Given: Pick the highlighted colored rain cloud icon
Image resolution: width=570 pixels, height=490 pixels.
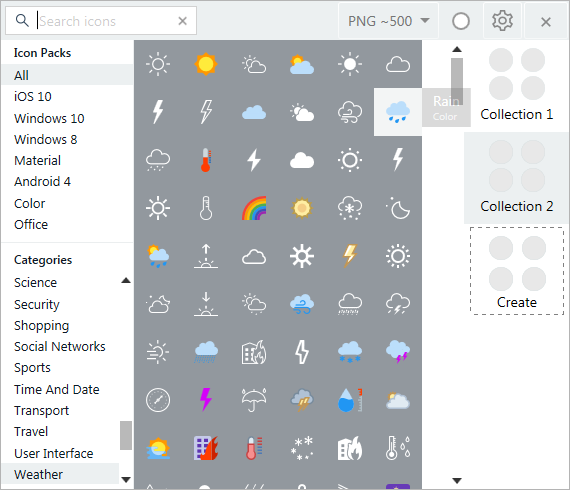Looking at the screenshot, I should click(398, 112).
